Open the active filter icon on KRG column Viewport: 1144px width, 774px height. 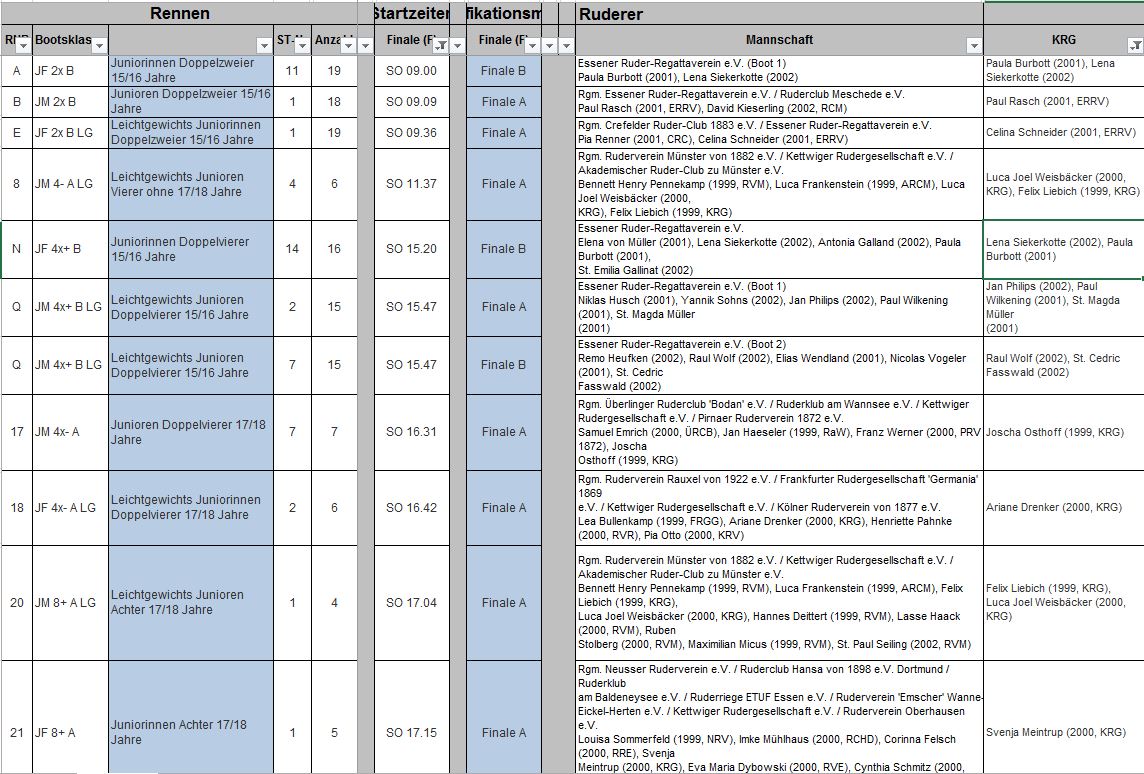[1134, 45]
